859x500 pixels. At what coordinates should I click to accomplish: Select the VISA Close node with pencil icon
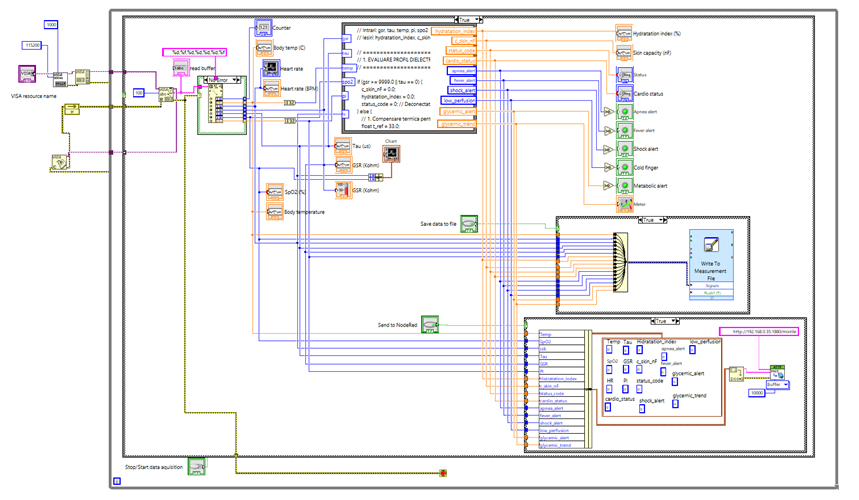tap(60, 162)
